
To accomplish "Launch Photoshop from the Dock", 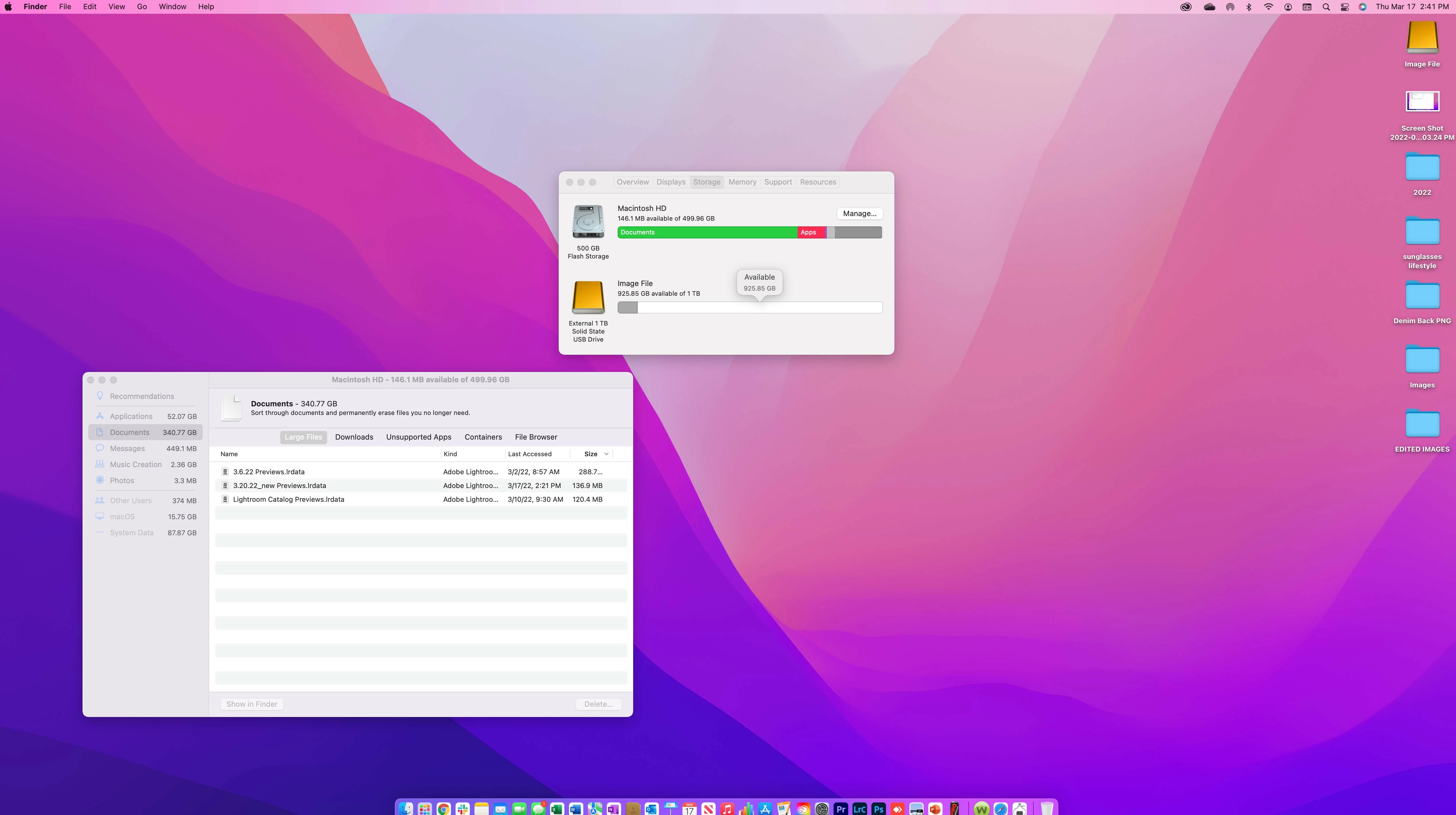I will coord(878,809).
